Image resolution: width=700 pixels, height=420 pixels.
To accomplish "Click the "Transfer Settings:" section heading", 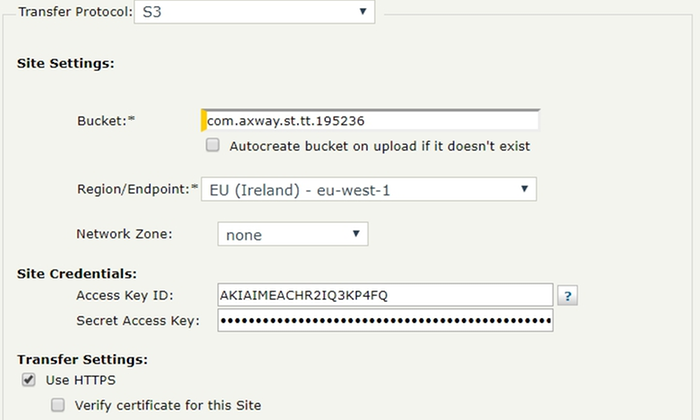I will [x=82, y=358].
